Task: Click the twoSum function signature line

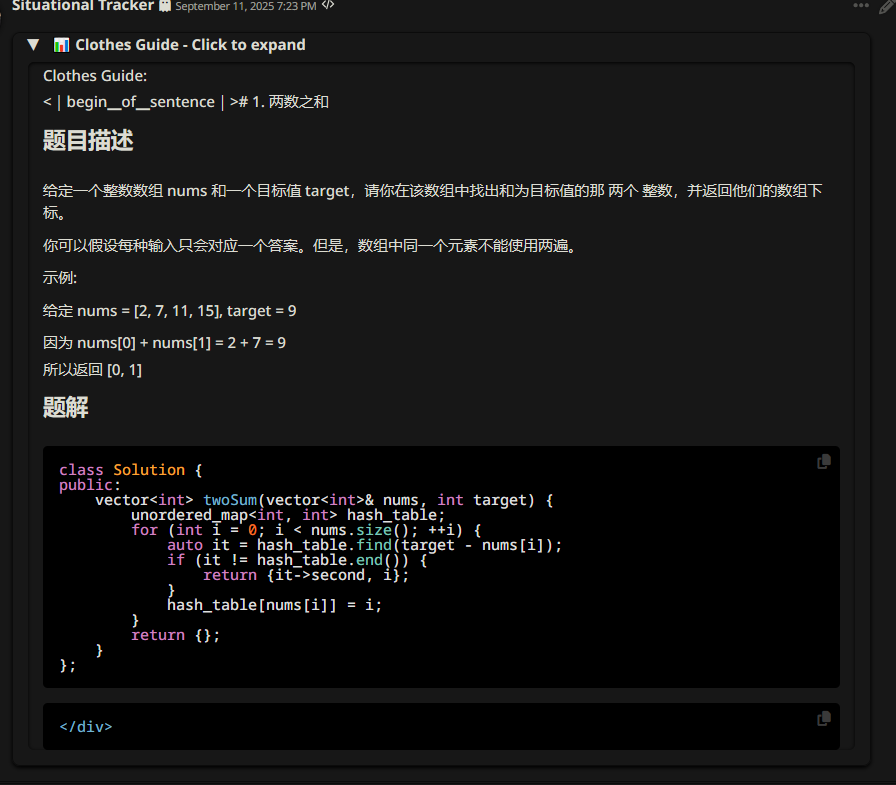Action: click(x=324, y=500)
